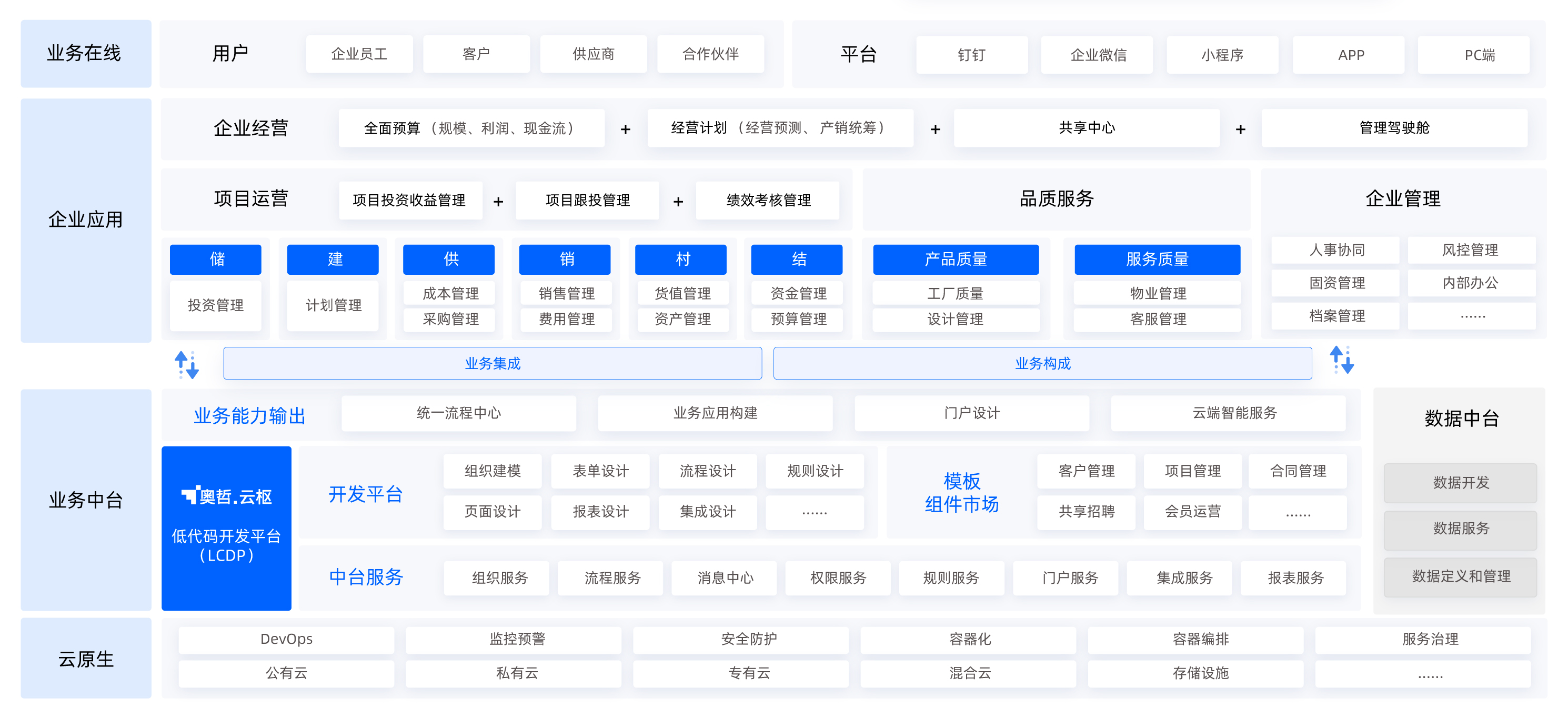This screenshot has width=1568, height=717.
Task: Click the up-down arrows icon right of 业务构成
Action: click(1342, 360)
